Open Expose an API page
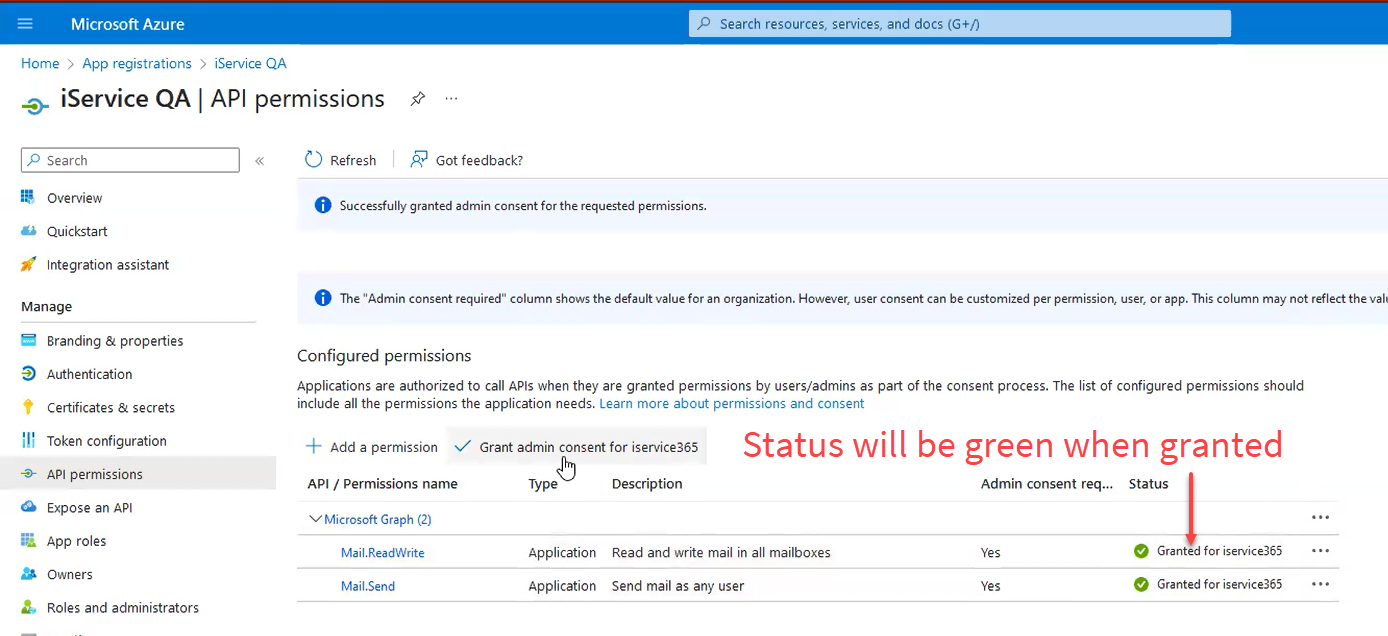This screenshot has height=636, width=1388. tap(89, 508)
